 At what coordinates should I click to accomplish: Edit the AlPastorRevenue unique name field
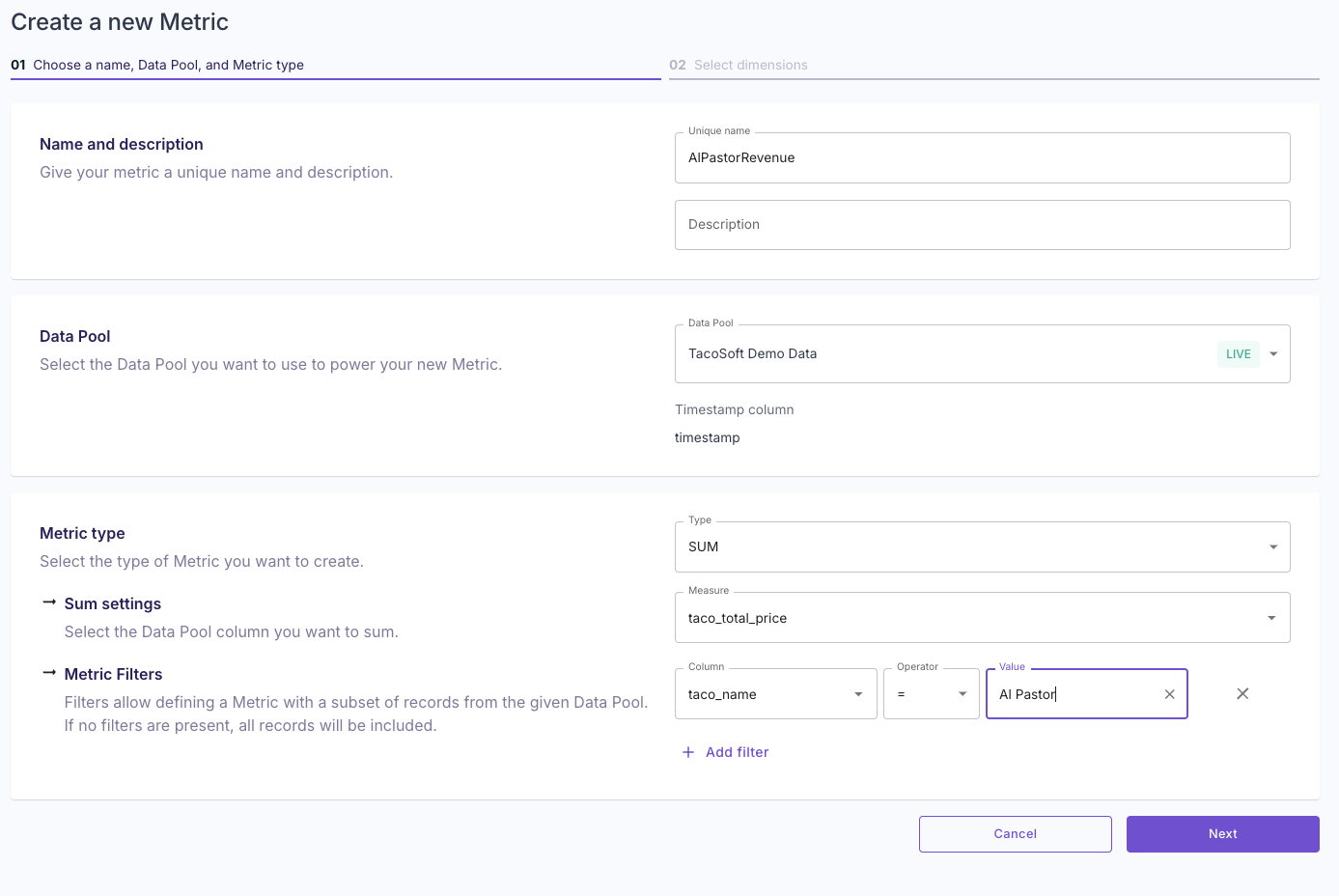[x=982, y=157]
